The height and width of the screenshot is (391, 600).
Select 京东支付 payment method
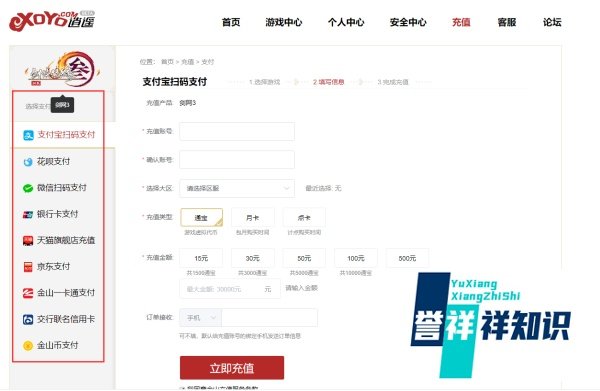[x=54, y=267]
